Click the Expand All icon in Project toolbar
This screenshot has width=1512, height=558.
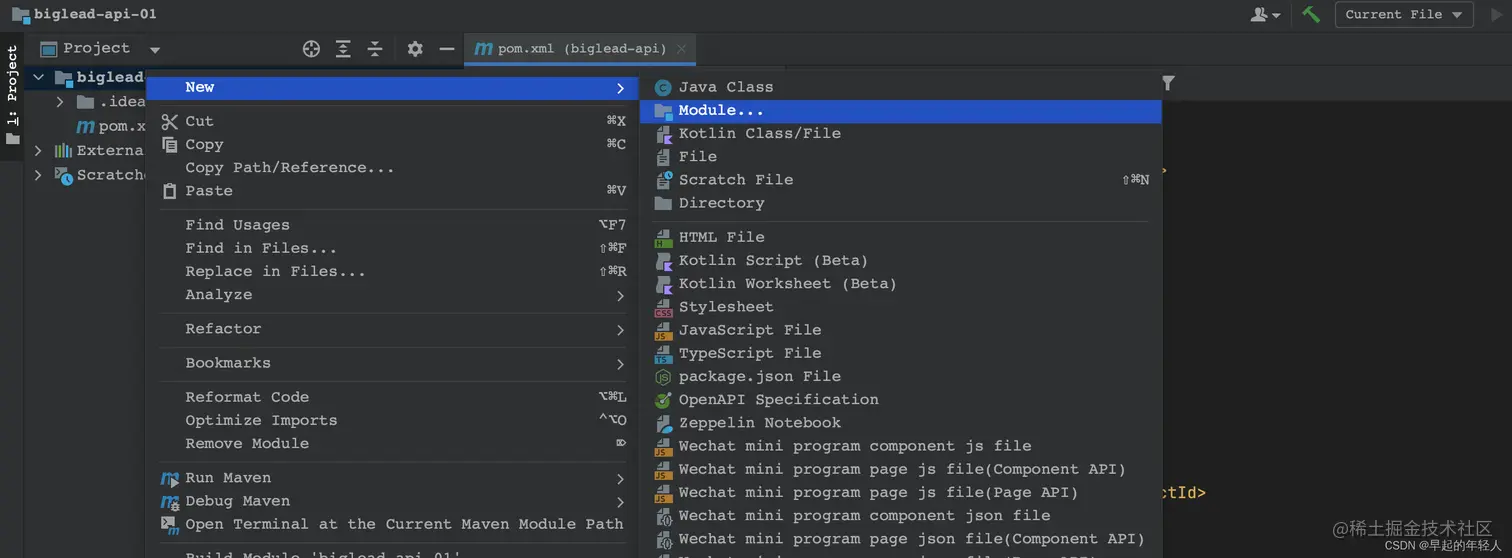343,48
